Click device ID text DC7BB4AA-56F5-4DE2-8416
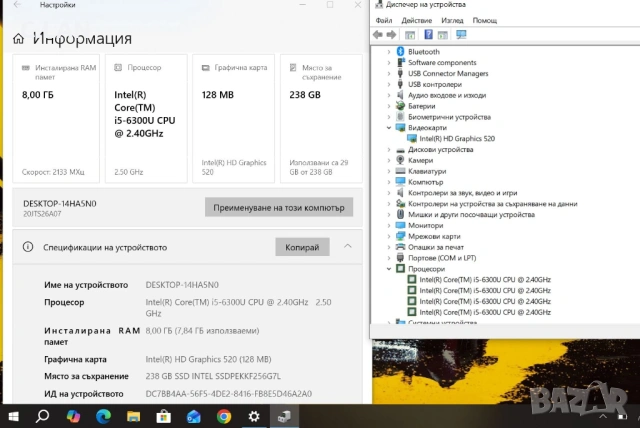 tap(229, 394)
